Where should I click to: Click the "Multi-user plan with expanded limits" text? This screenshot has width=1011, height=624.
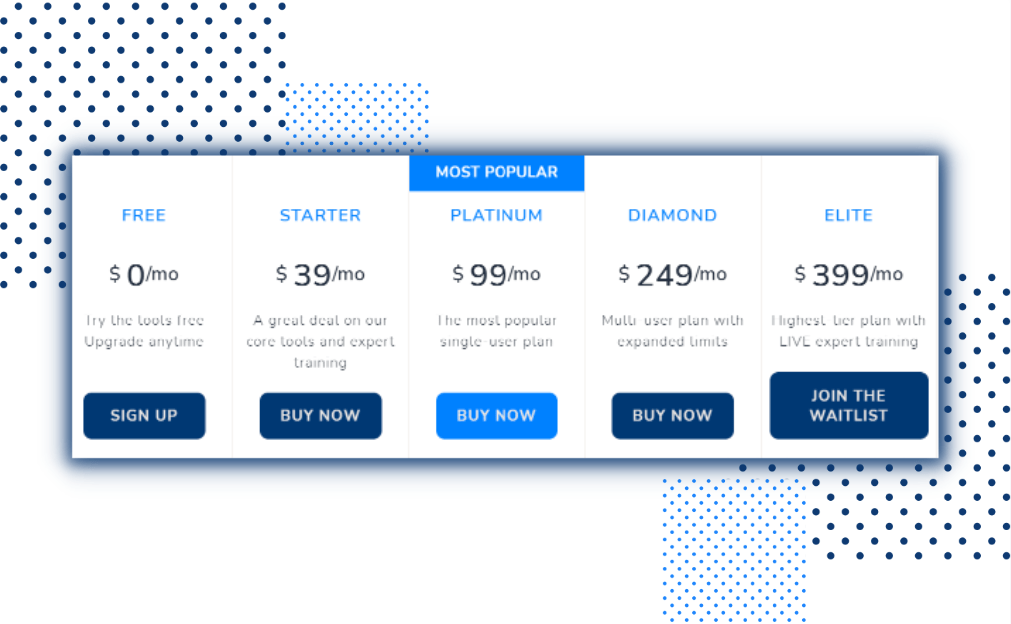pyautogui.click(x=672, y=331)
